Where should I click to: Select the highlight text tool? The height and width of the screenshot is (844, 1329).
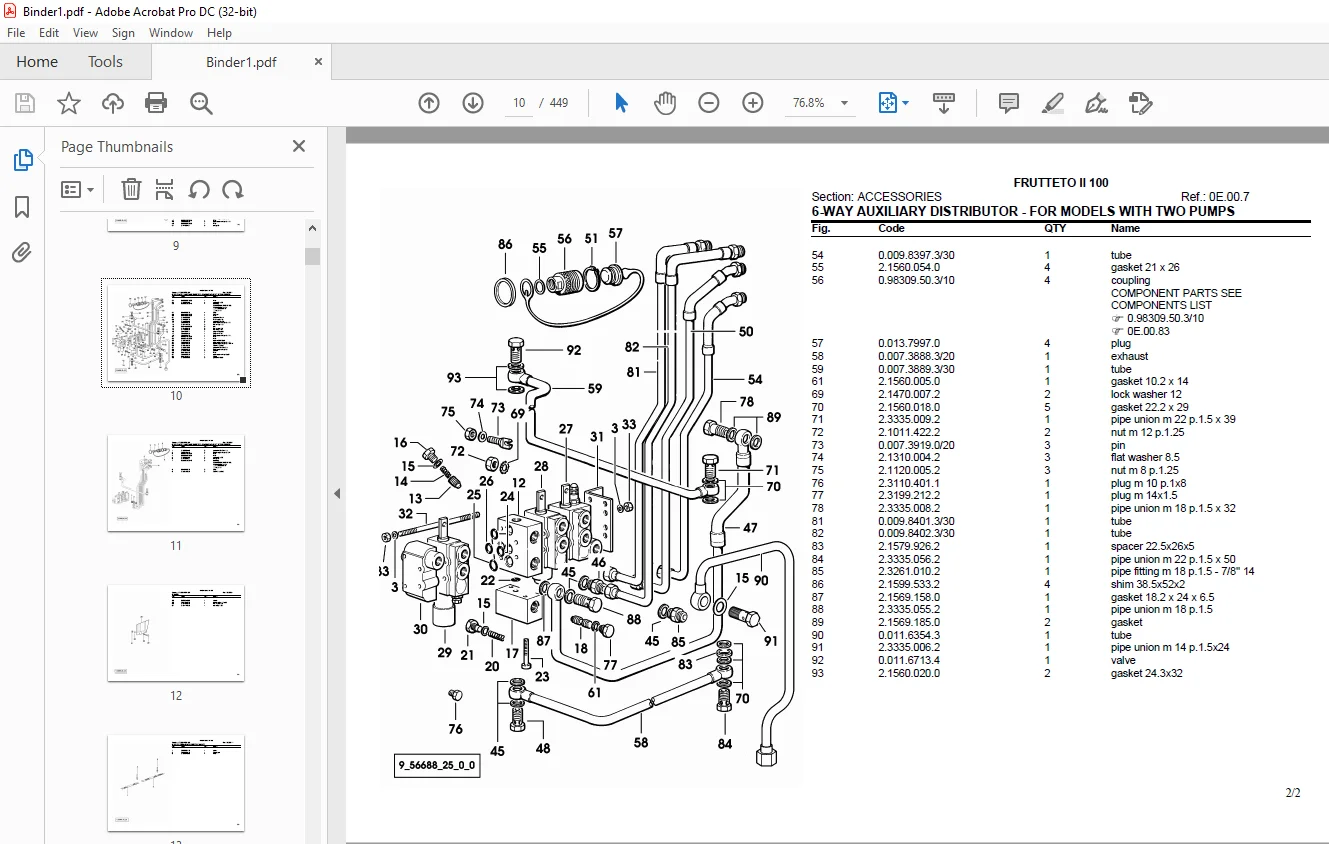point(1052,103)
